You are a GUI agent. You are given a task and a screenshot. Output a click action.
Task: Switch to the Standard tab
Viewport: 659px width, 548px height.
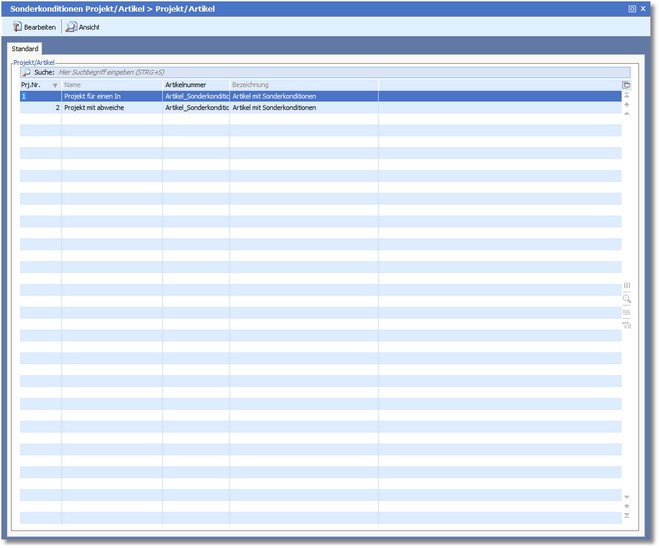[25, 48]
